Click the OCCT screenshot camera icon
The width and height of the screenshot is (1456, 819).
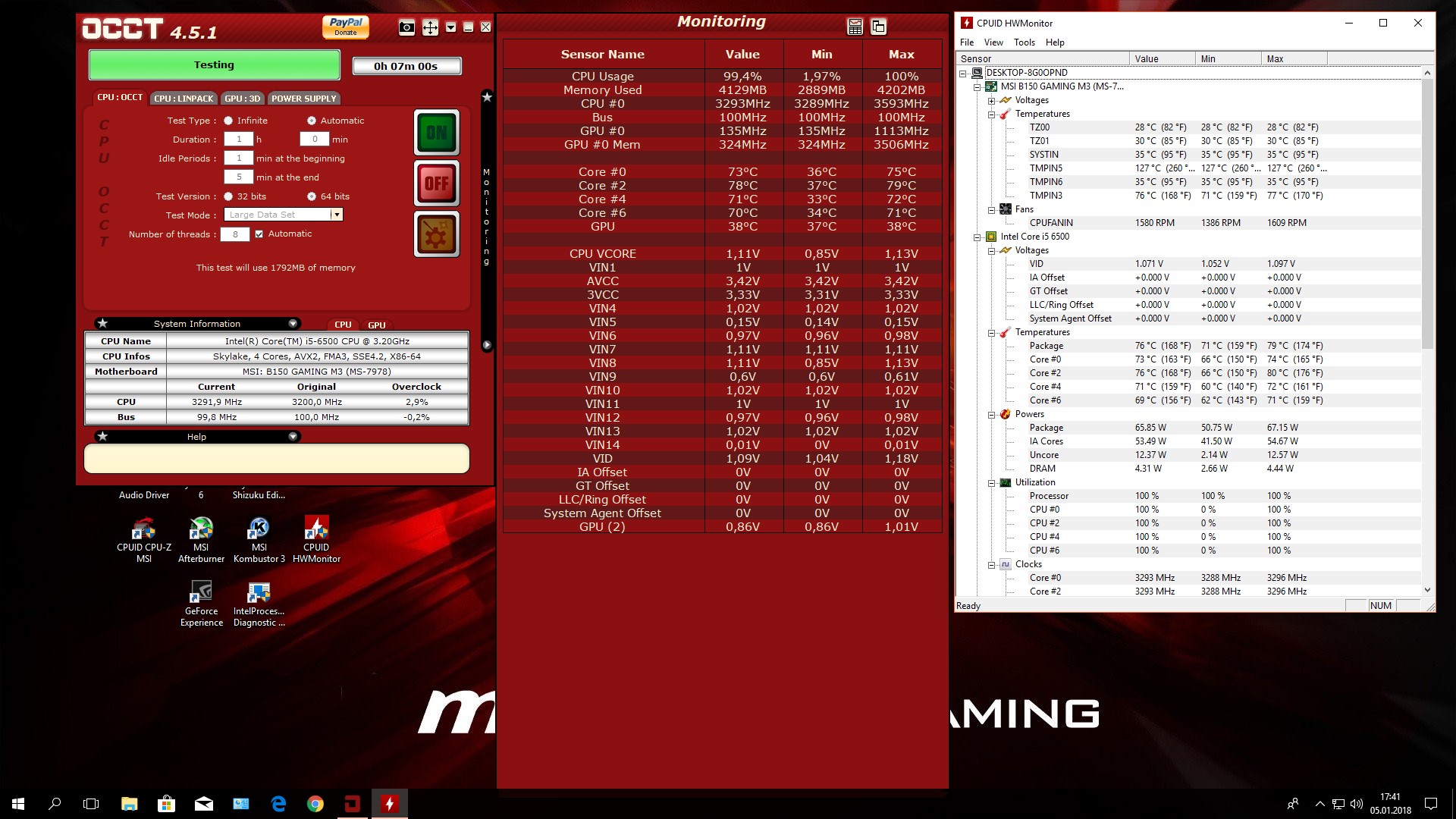pyautogui.click(x=406, y=28)
